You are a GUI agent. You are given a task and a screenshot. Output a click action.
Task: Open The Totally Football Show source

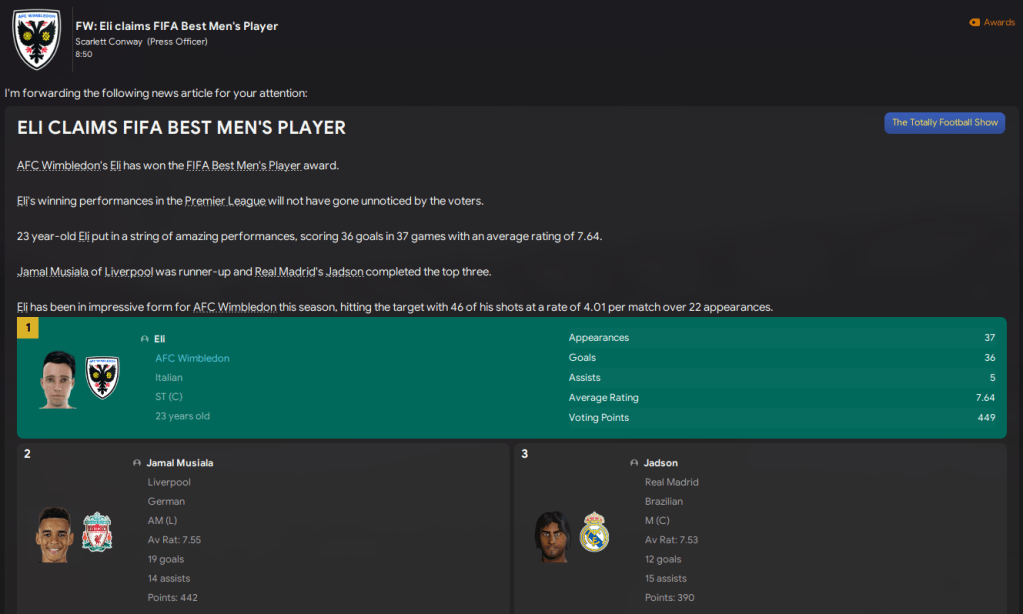click(x=944, y=122)
